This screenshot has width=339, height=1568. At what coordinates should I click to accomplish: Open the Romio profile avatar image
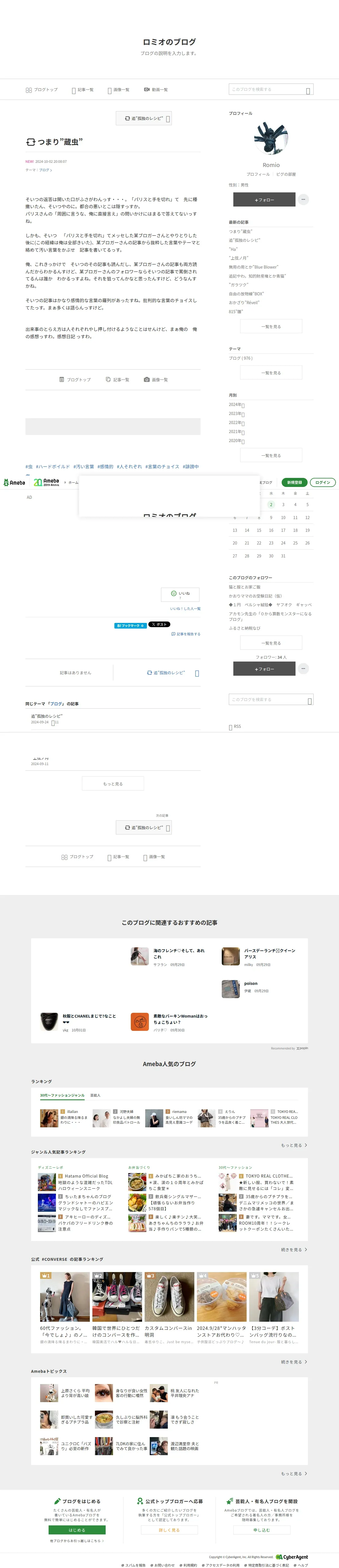pyautogui.click(x=271, y=138)
